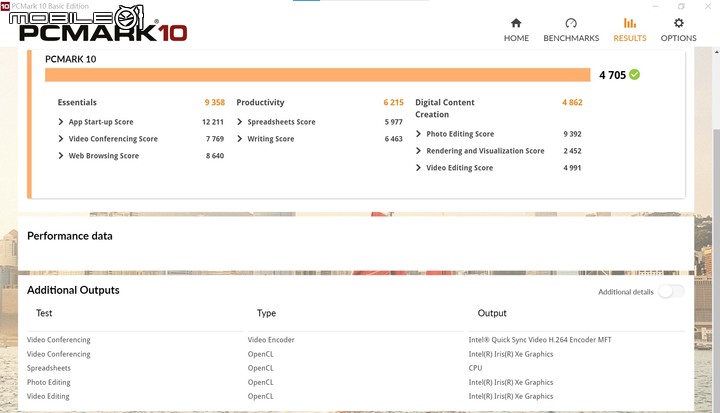The image size is (720, 413).
Task: Open the Benchmarks gauge icon
Action: [571, 23]
